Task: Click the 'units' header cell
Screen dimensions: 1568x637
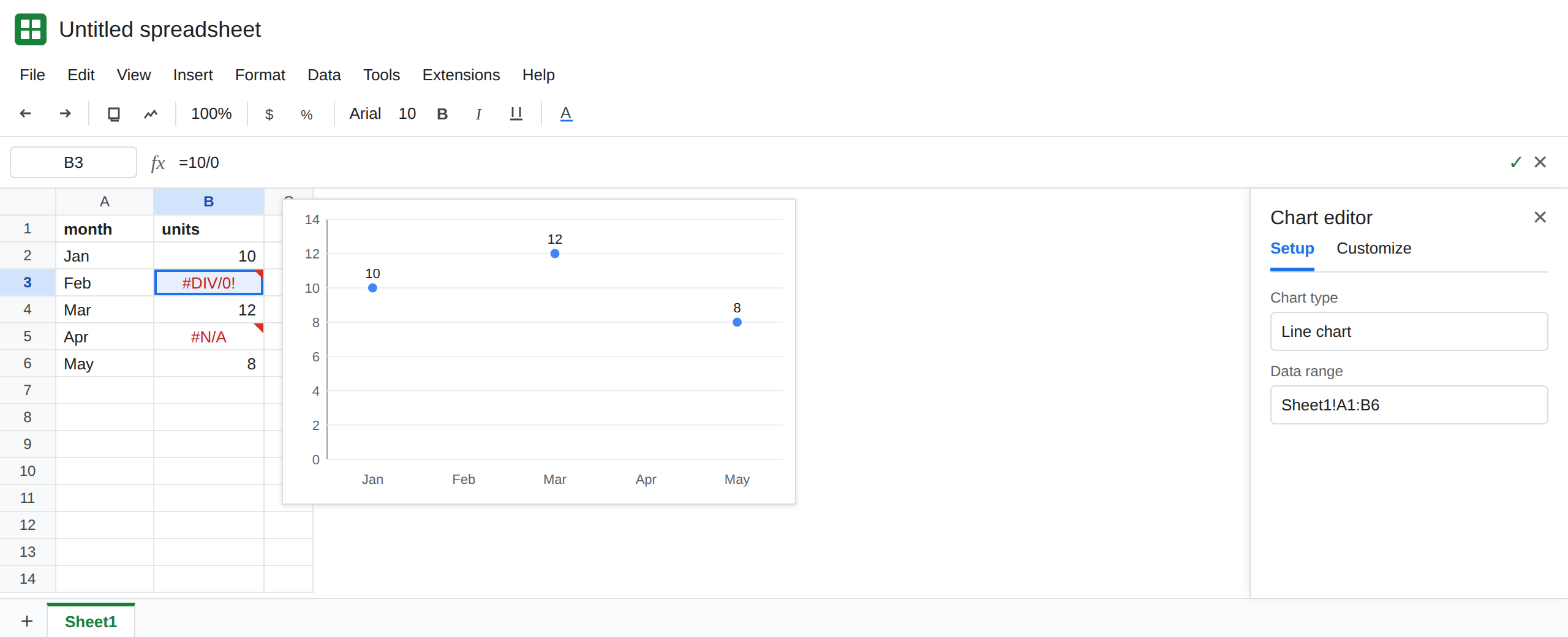Action: (209, 228)
